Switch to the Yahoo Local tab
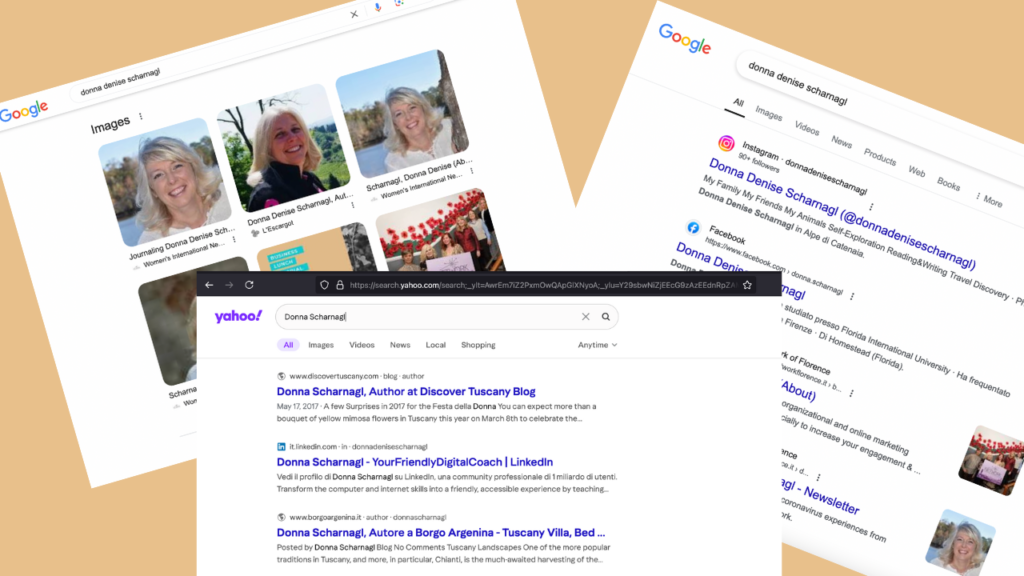The width and height of the screenshot is (1024, 576). pyautogui.click(x=436, y=345)
